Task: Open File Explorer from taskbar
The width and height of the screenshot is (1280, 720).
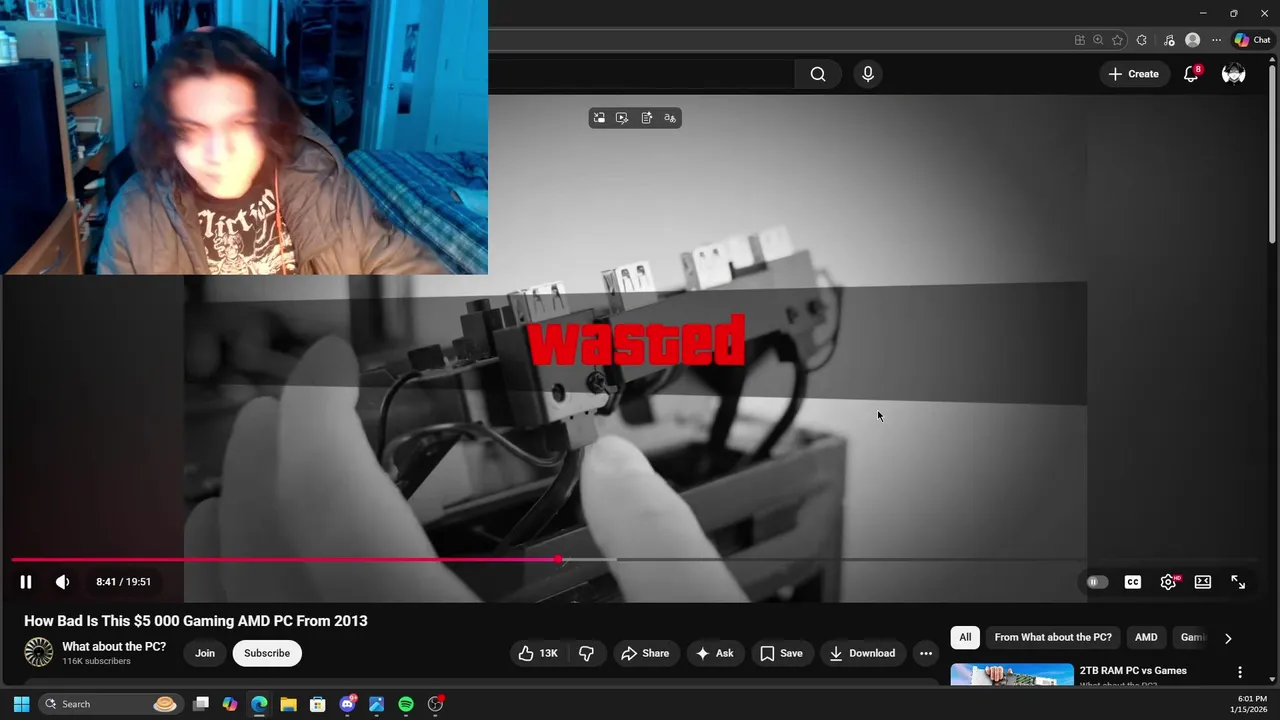Action: point(288,704)
